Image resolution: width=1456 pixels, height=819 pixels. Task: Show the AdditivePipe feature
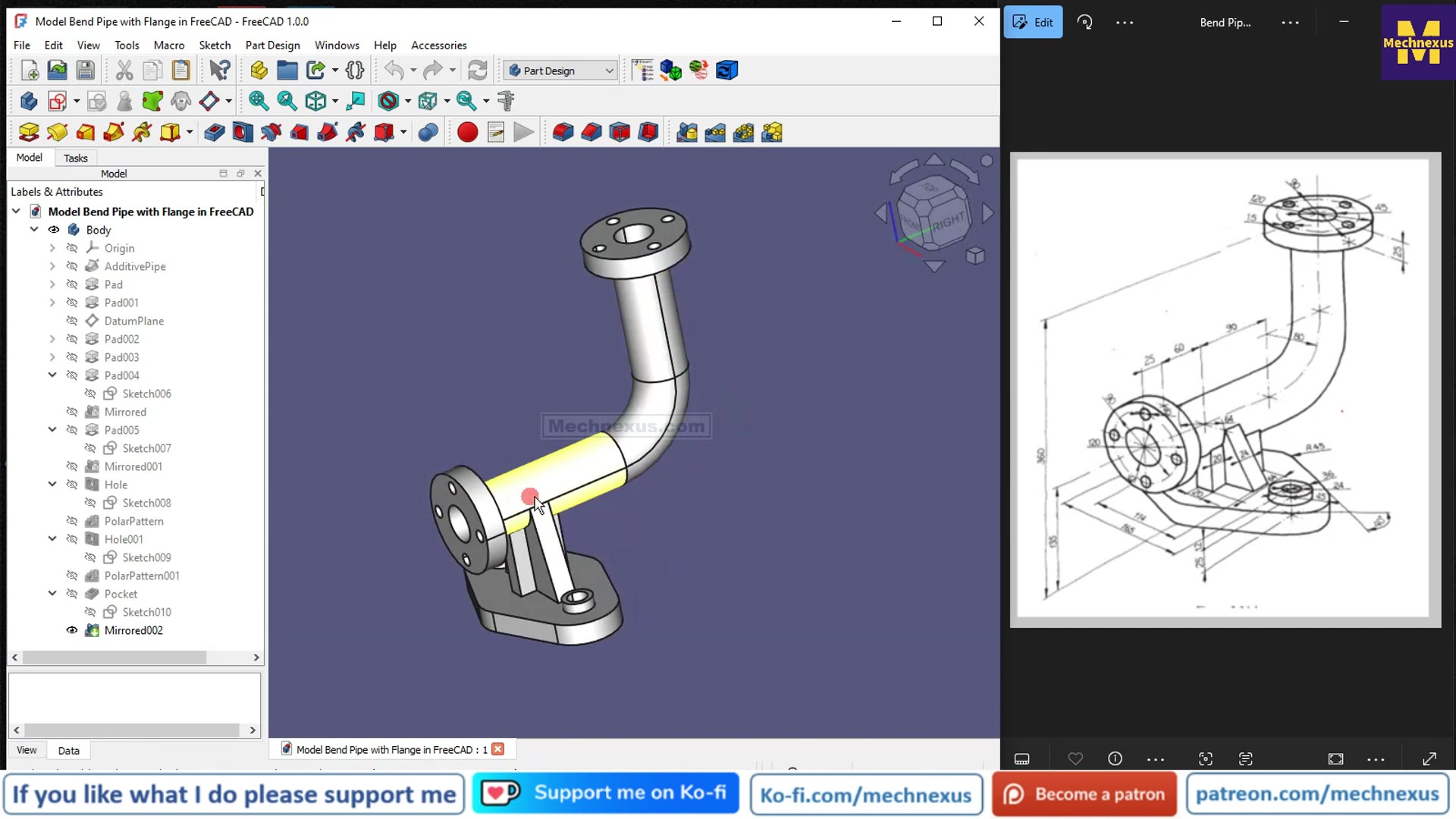(72, 266)
